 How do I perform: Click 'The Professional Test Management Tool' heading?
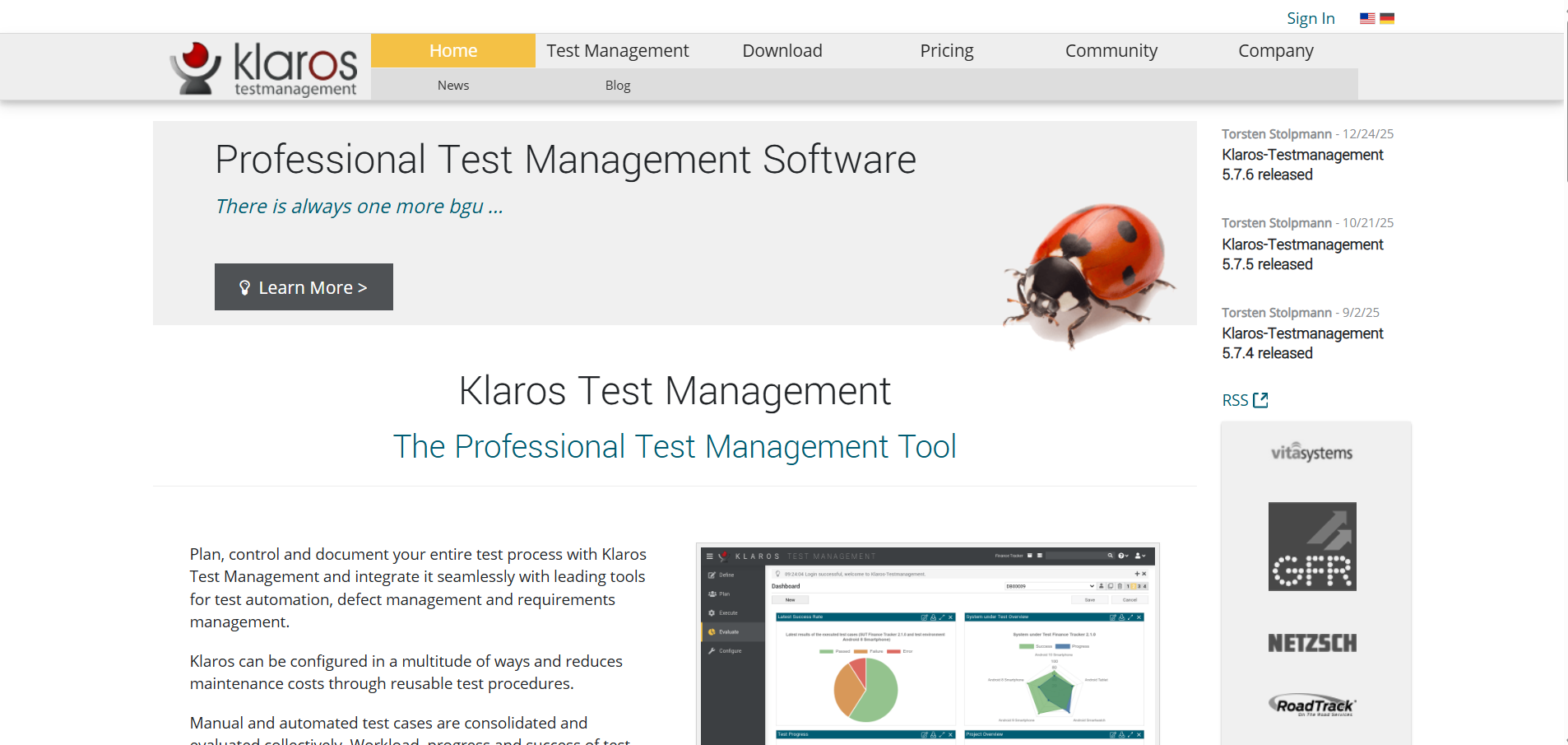click(675, 446)
